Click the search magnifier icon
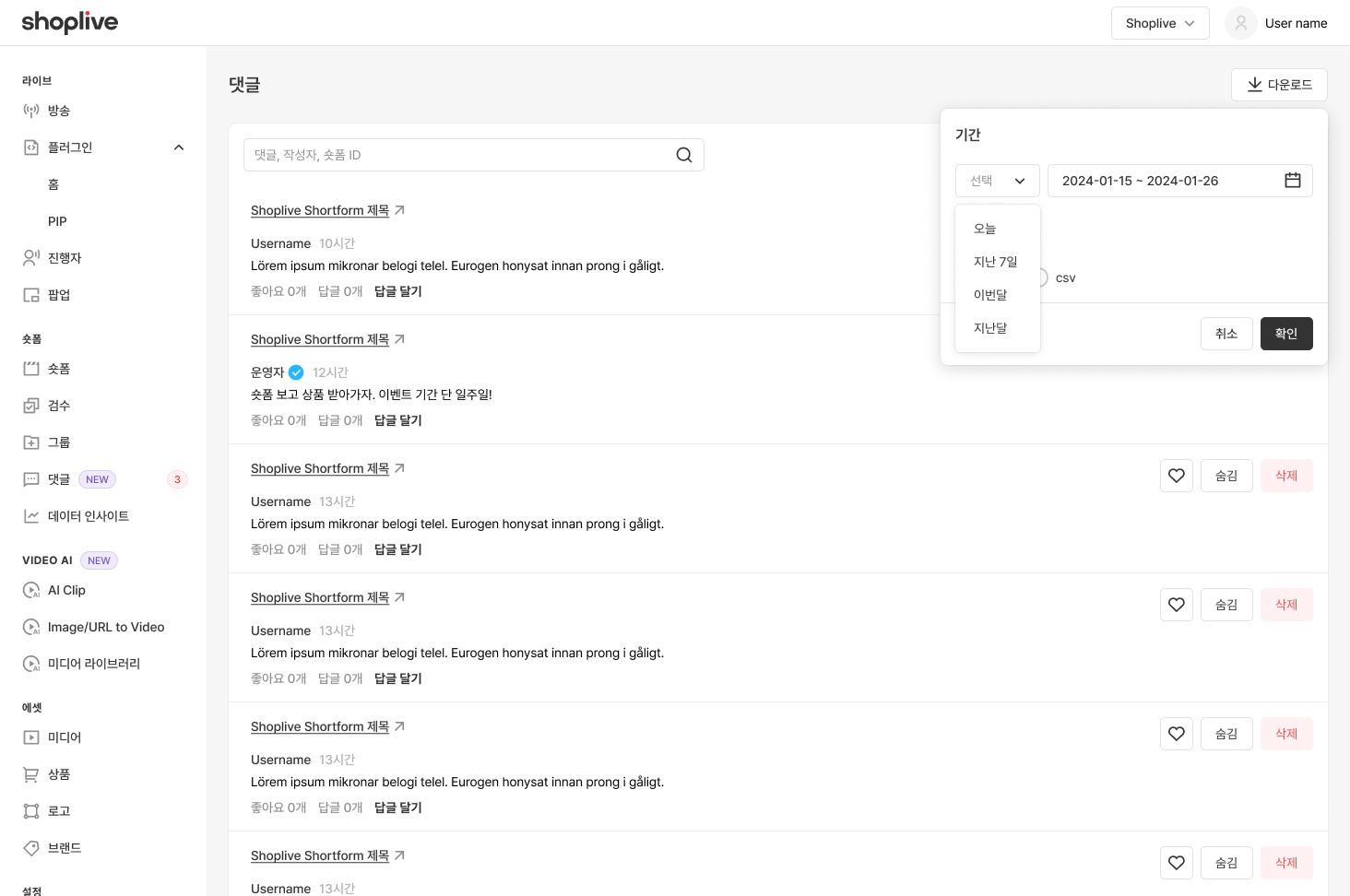Viewport: 1350px width, 896px height. click(x=684, y=155)
